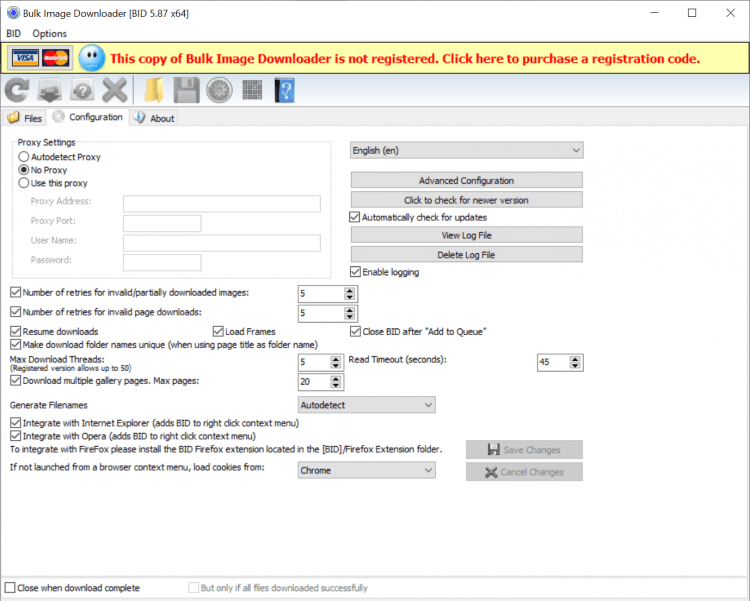Open the help book toolbar icon
The width and height of the screenshot is (750, 601).
coord(284,91)
